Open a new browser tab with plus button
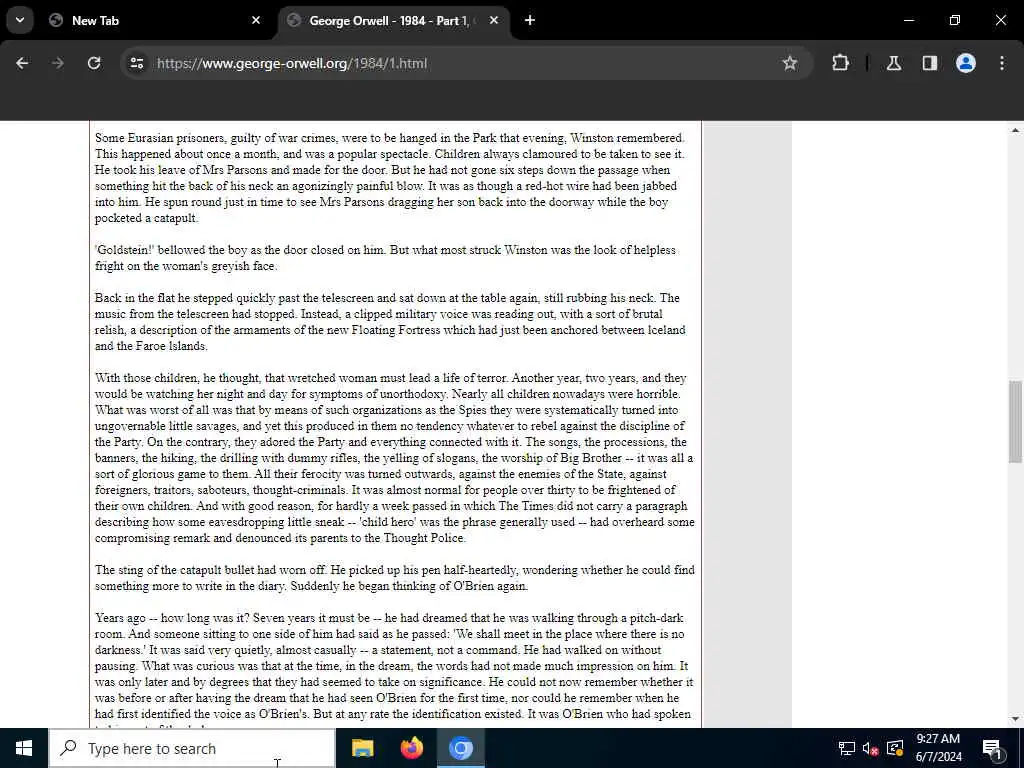 (530, 20)
